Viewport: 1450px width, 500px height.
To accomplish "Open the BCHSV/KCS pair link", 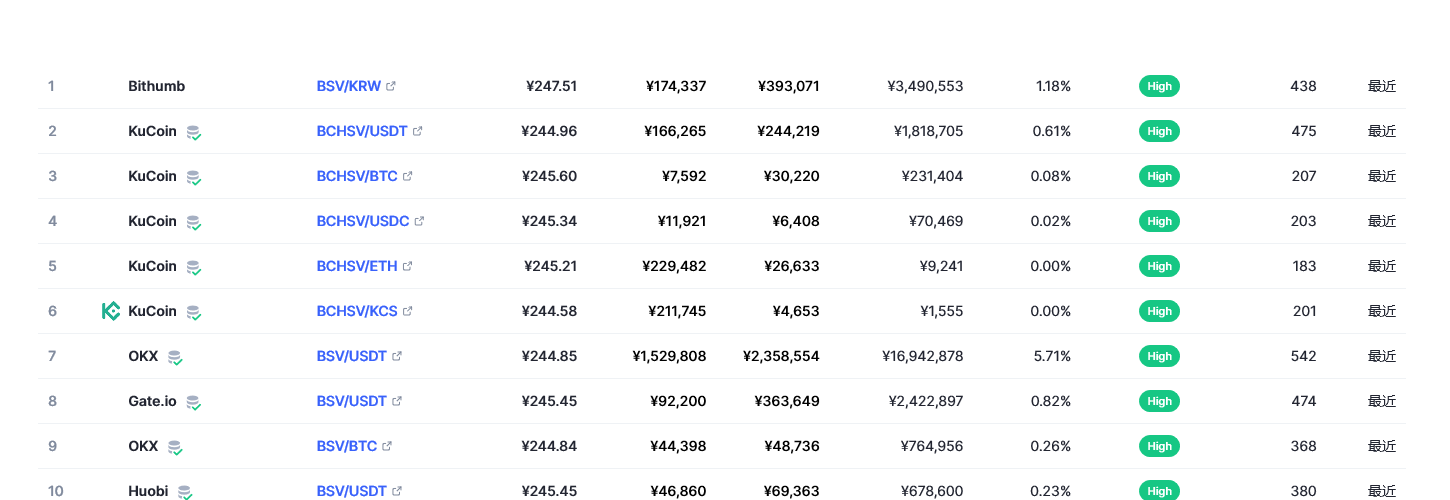I will pyautogui.click(x=357, y=311).
